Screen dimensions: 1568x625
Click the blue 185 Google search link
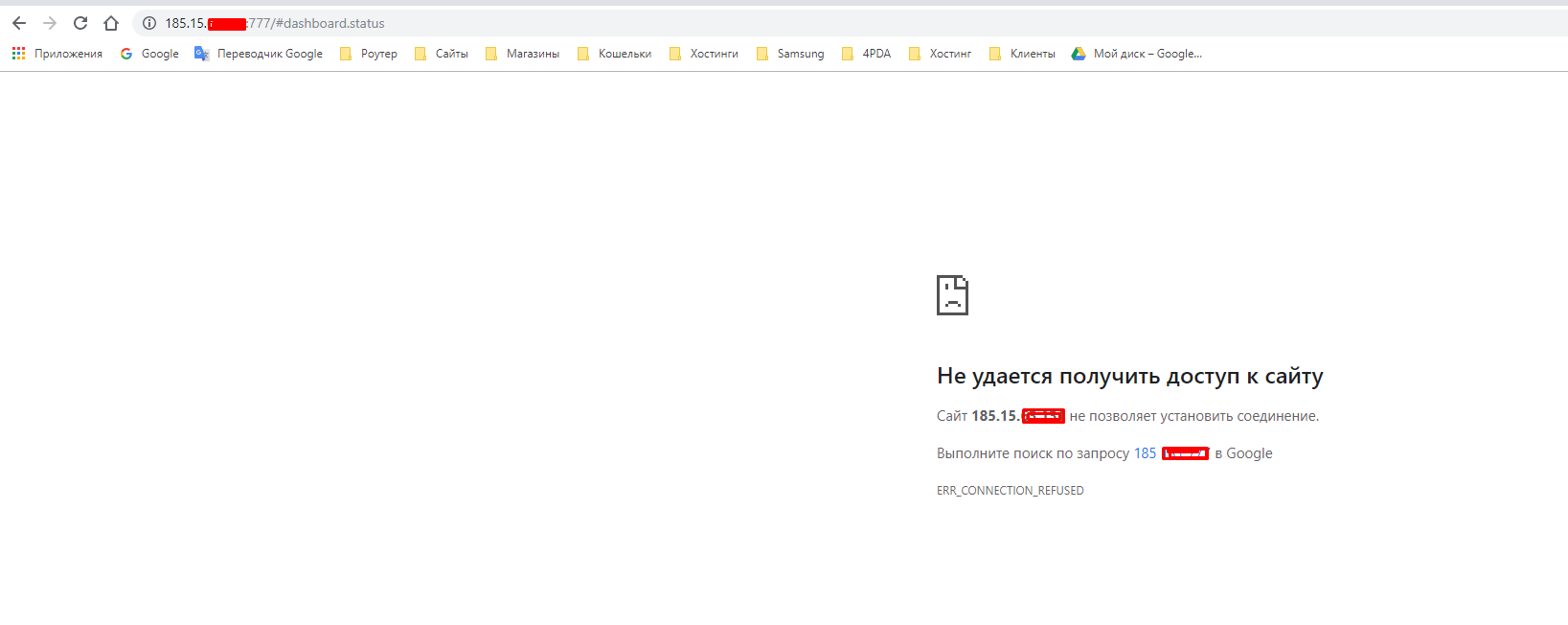pyautogui.click(x=1146, y=453)
